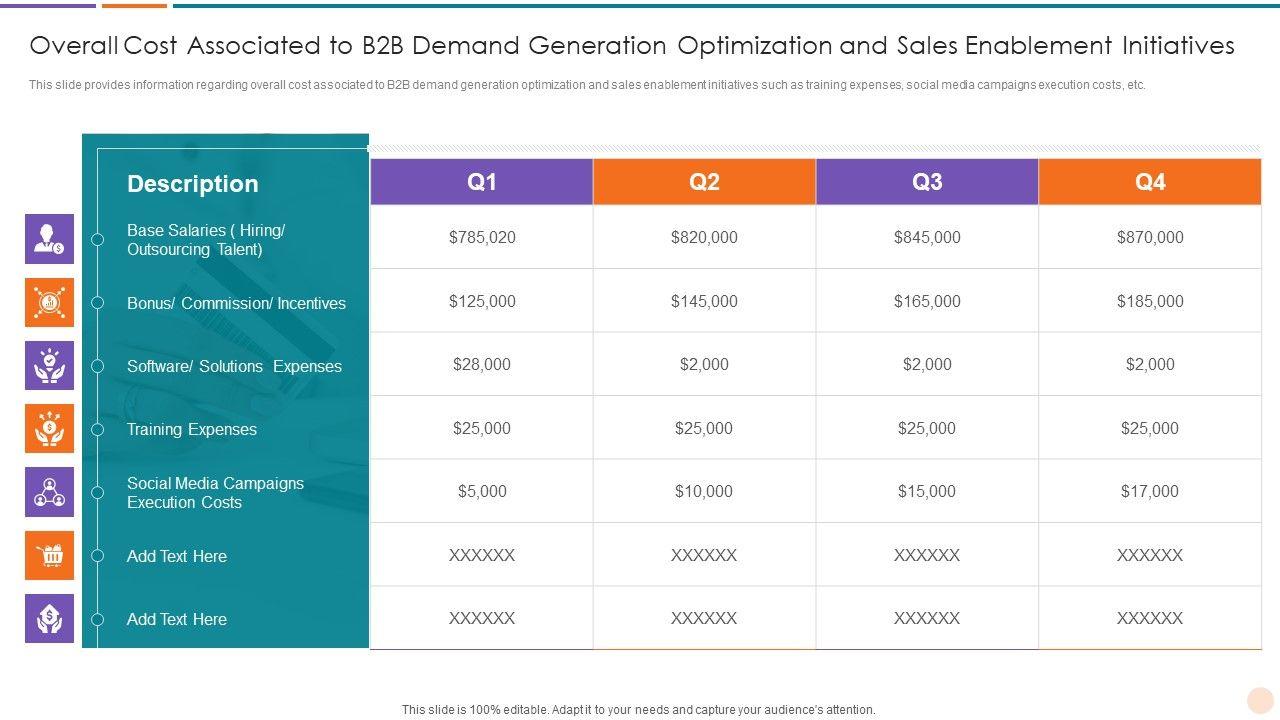Select the Bonus/Commission/Incentives orange icon
The image size is (1280, 720).
point(49,302)
